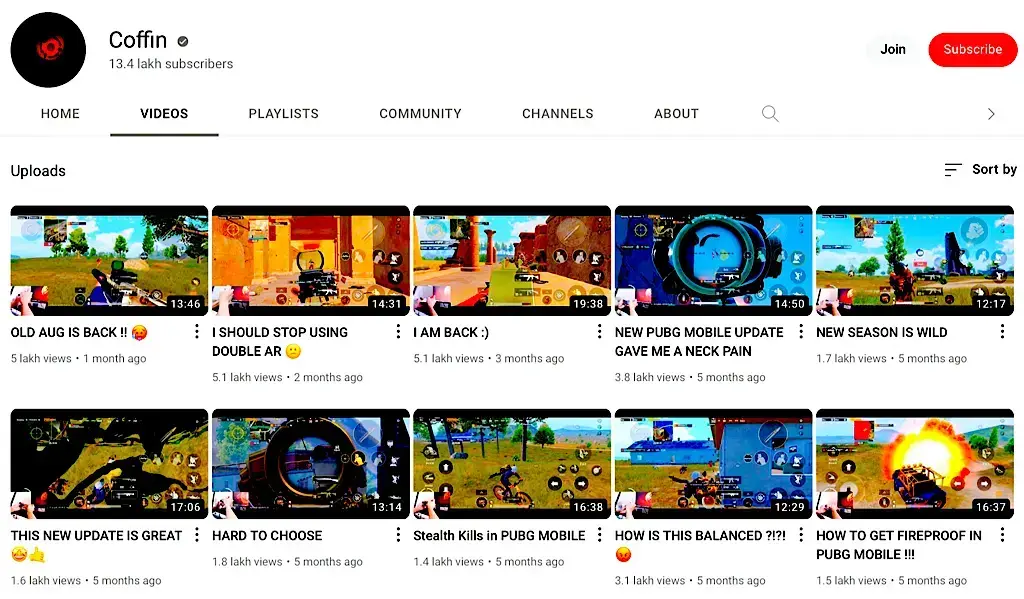
Task: Open options for THIS NEW UPDATE IS GREAT
Action: tap(197, 535)
